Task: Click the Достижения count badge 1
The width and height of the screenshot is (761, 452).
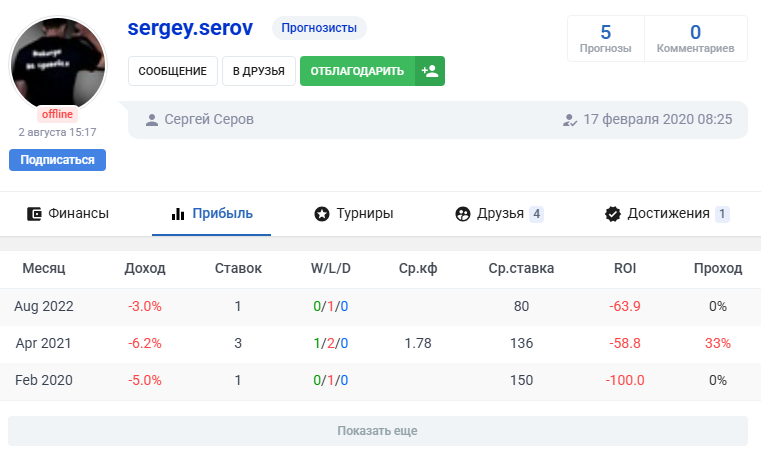Action: point(722,214)
